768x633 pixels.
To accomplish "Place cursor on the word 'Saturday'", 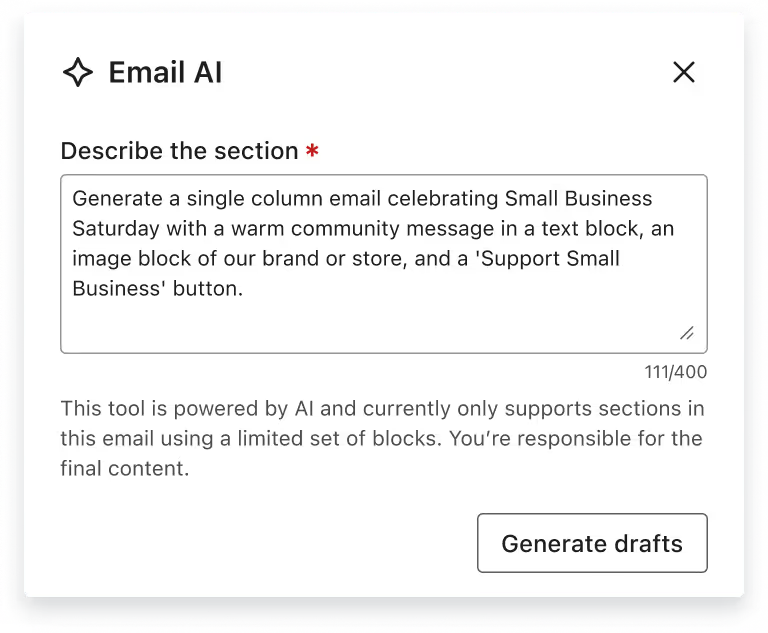I will (x=113, y=229).
